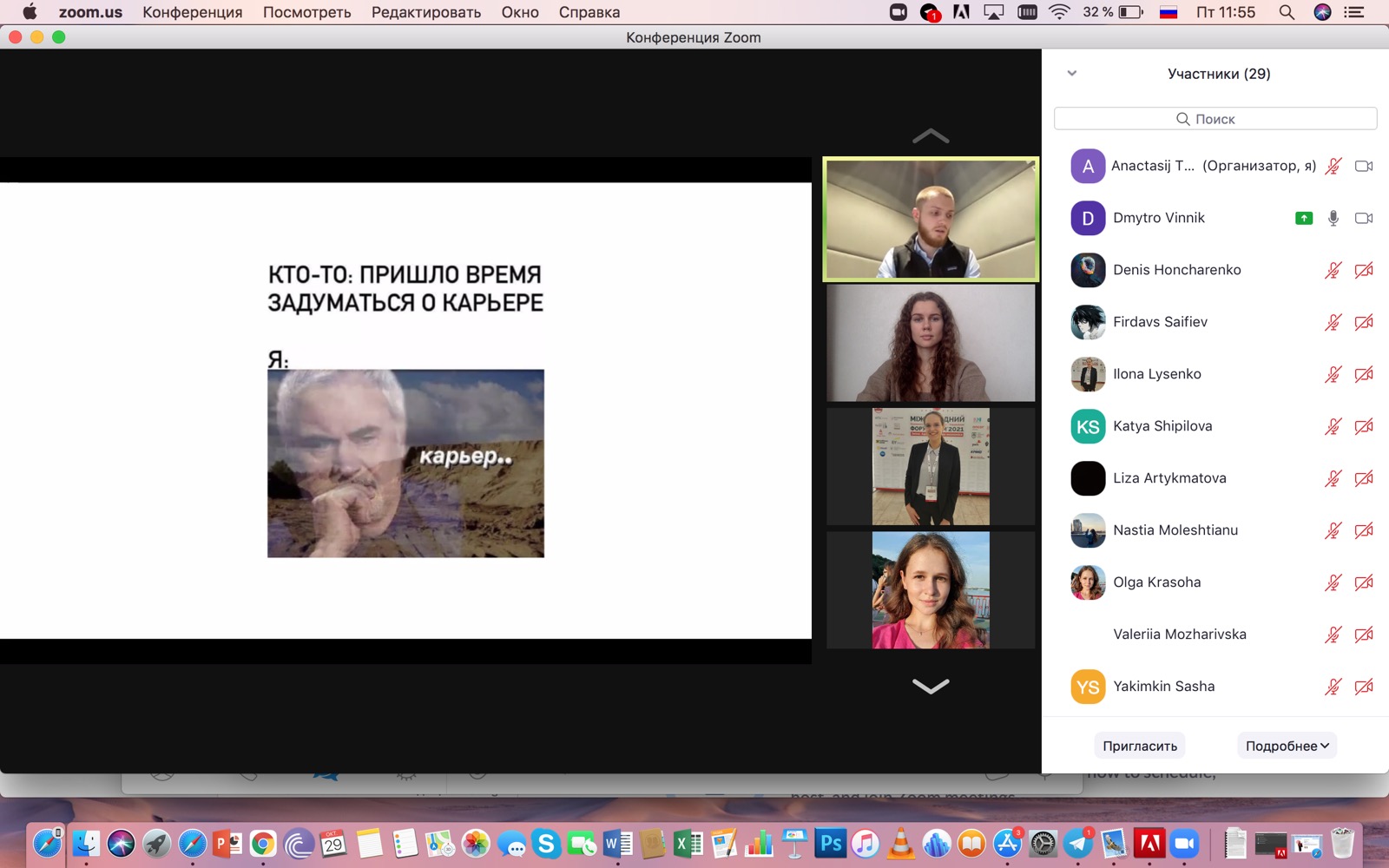Open Adobe Acrobat from the Dock

(1149, 843)
